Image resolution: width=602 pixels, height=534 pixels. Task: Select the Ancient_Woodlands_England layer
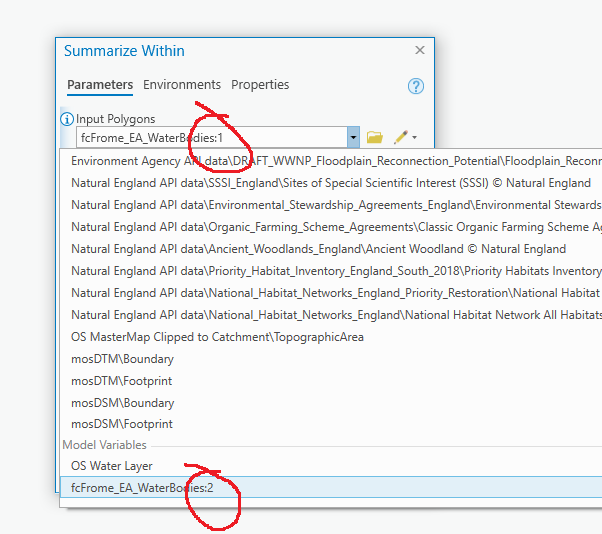[x=331, y=249]
